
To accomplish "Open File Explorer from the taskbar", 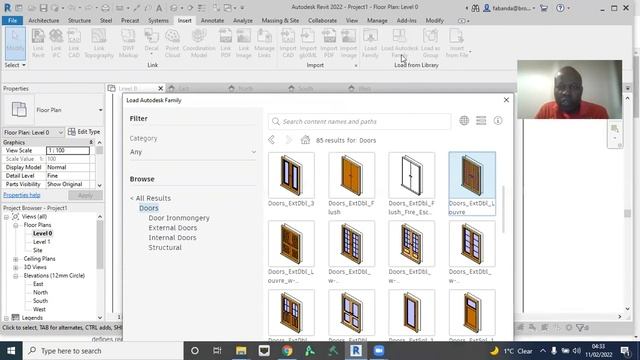I will pos(241,351).
